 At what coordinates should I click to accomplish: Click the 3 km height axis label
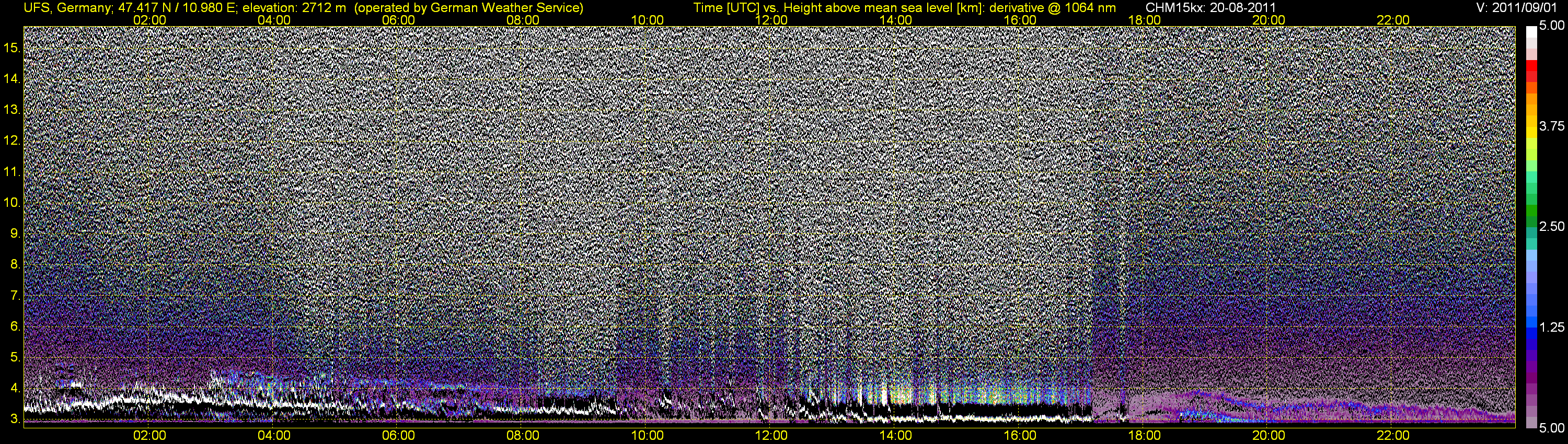pos(15,419)
